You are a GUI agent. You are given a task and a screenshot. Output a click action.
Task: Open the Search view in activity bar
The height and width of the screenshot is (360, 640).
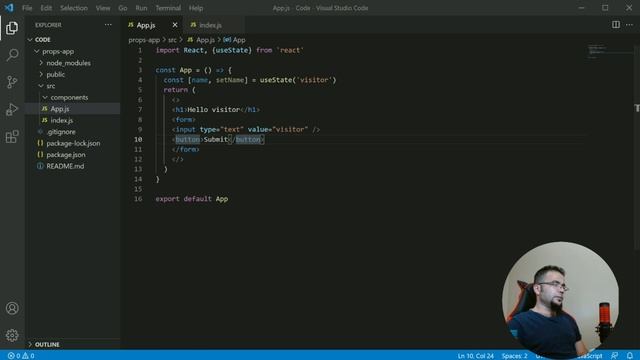coord(12,55)
